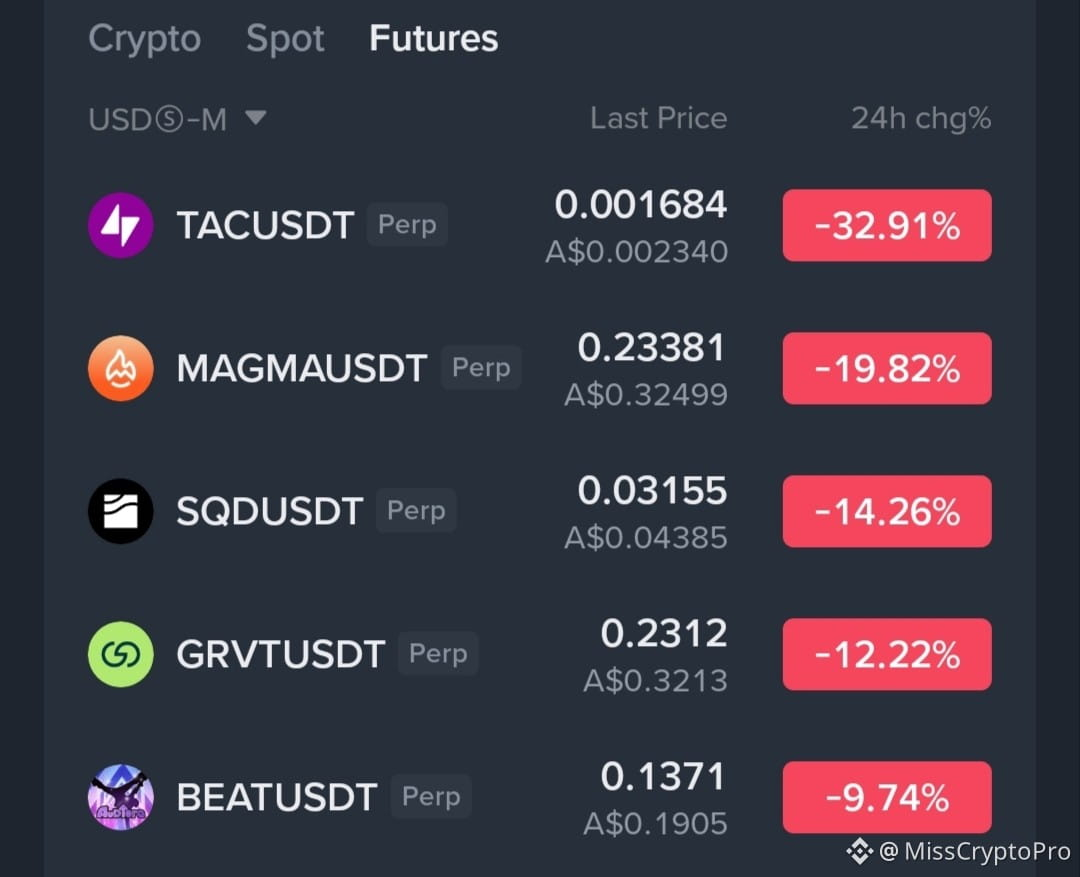1080x877 pixels.
Task: Expand the USDⓈ-M dropdown arrow
Action: coord(256,118)
